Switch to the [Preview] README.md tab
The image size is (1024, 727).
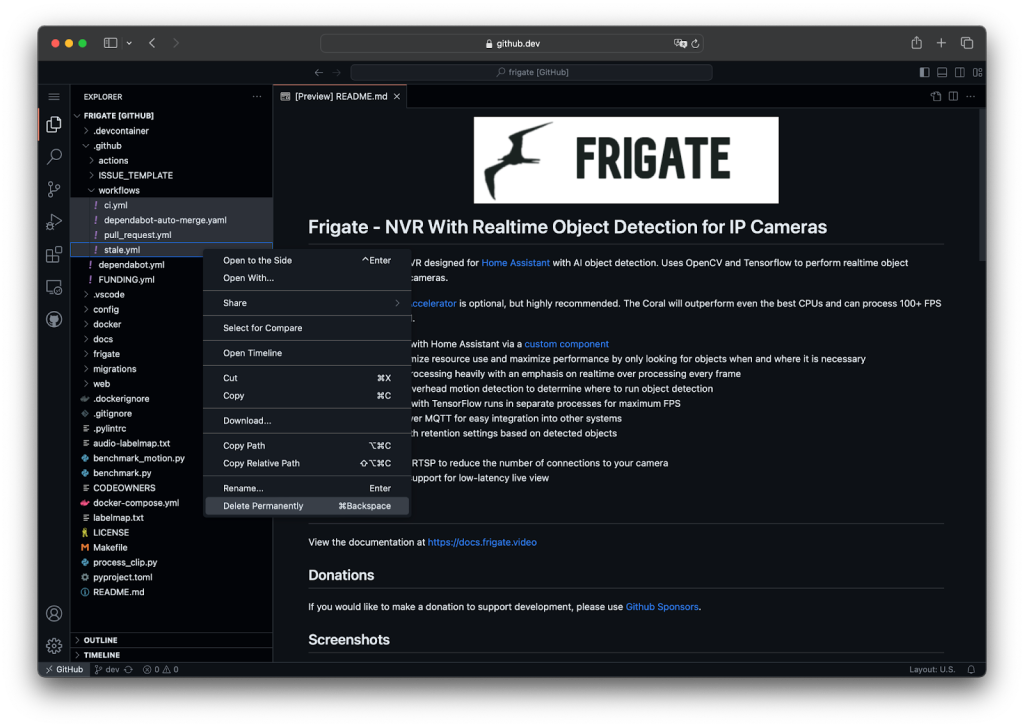(x=340, y=96)
